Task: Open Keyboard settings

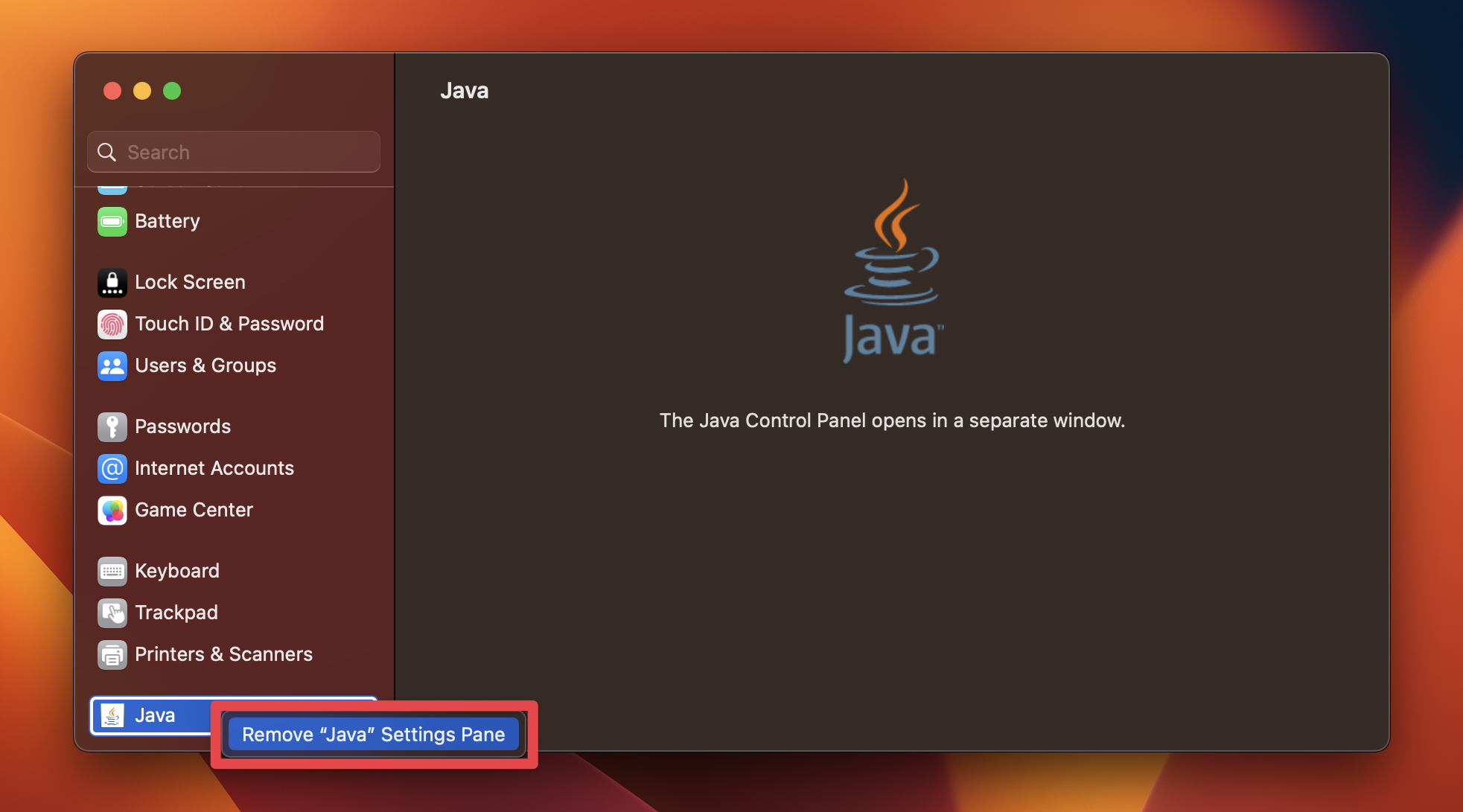Action: [x=176, y=570]
